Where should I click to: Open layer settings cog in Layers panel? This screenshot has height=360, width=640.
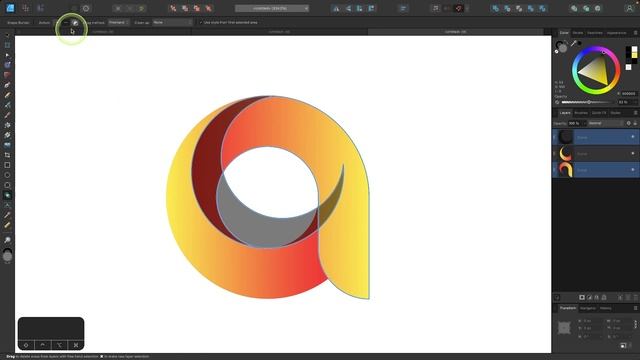point(628,123)
